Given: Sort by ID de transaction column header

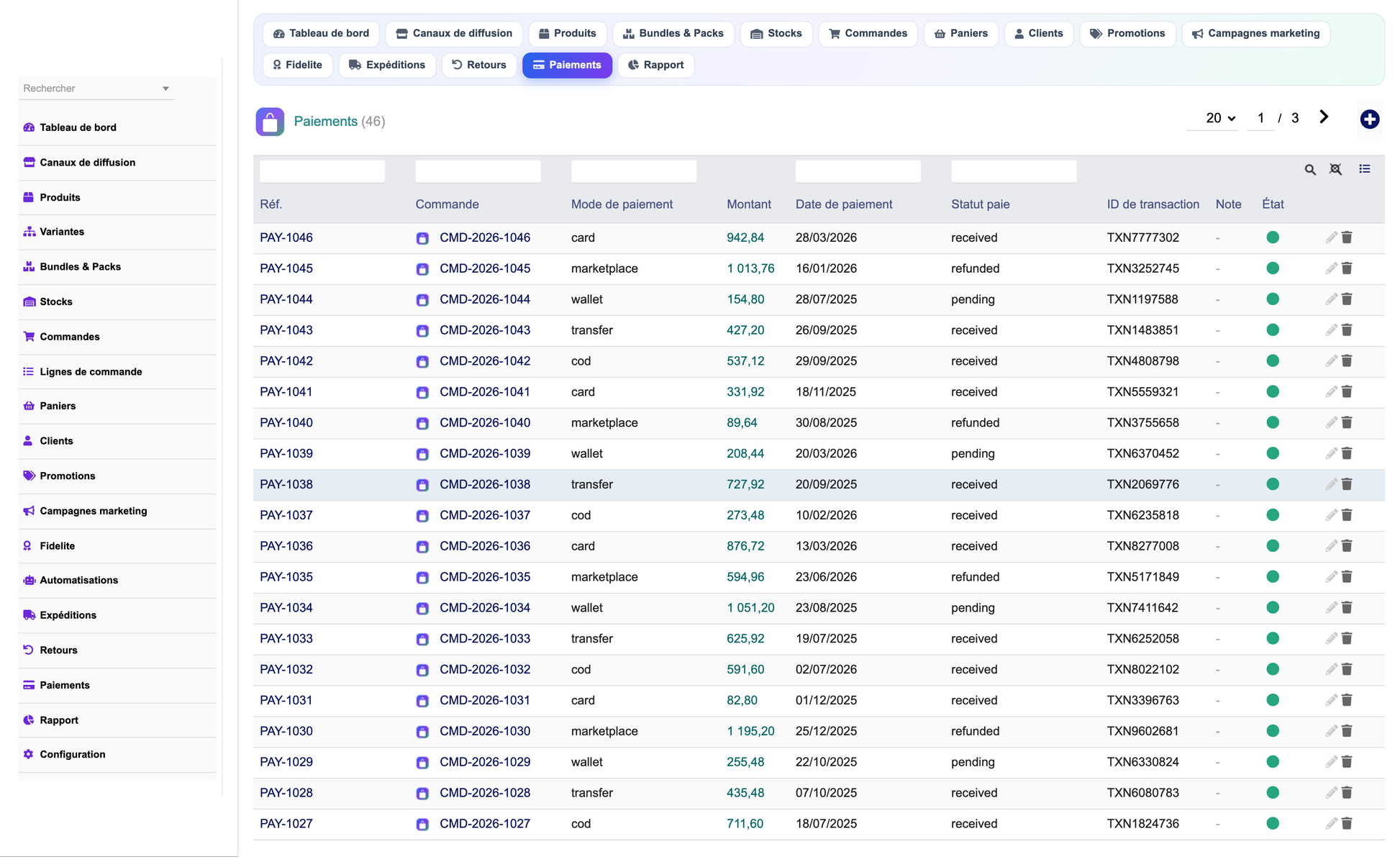Looking at the screenshot, I should click(x=1153, y=204).
